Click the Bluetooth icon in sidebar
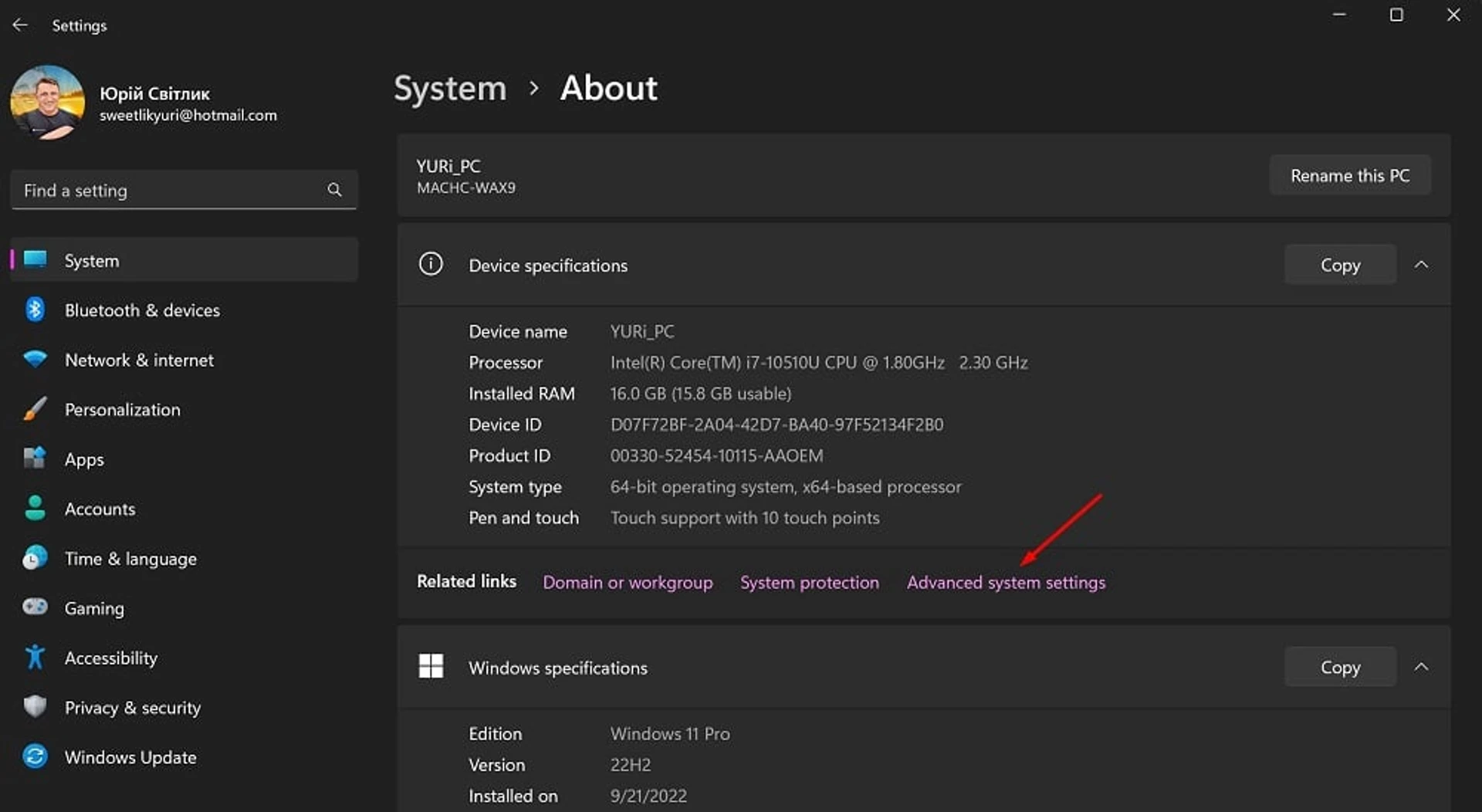The width and height of the screenshot is (1482, 812). pyautogui.click(x=35, y=310)
